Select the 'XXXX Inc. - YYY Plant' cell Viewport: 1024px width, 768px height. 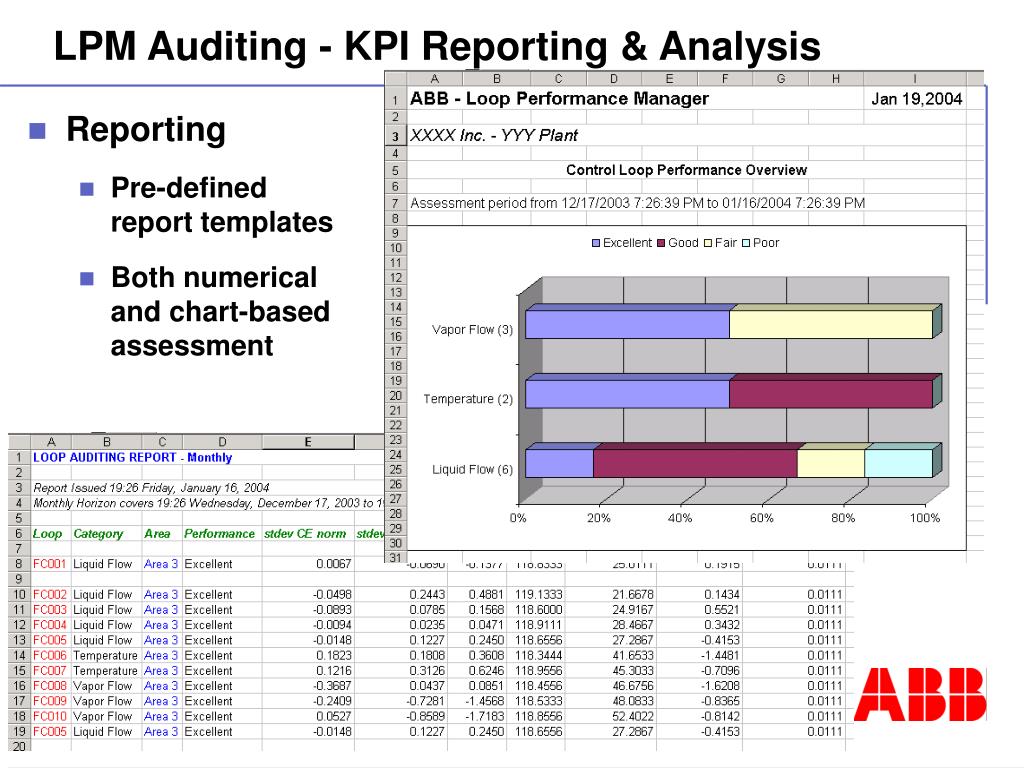pos(494,135)
